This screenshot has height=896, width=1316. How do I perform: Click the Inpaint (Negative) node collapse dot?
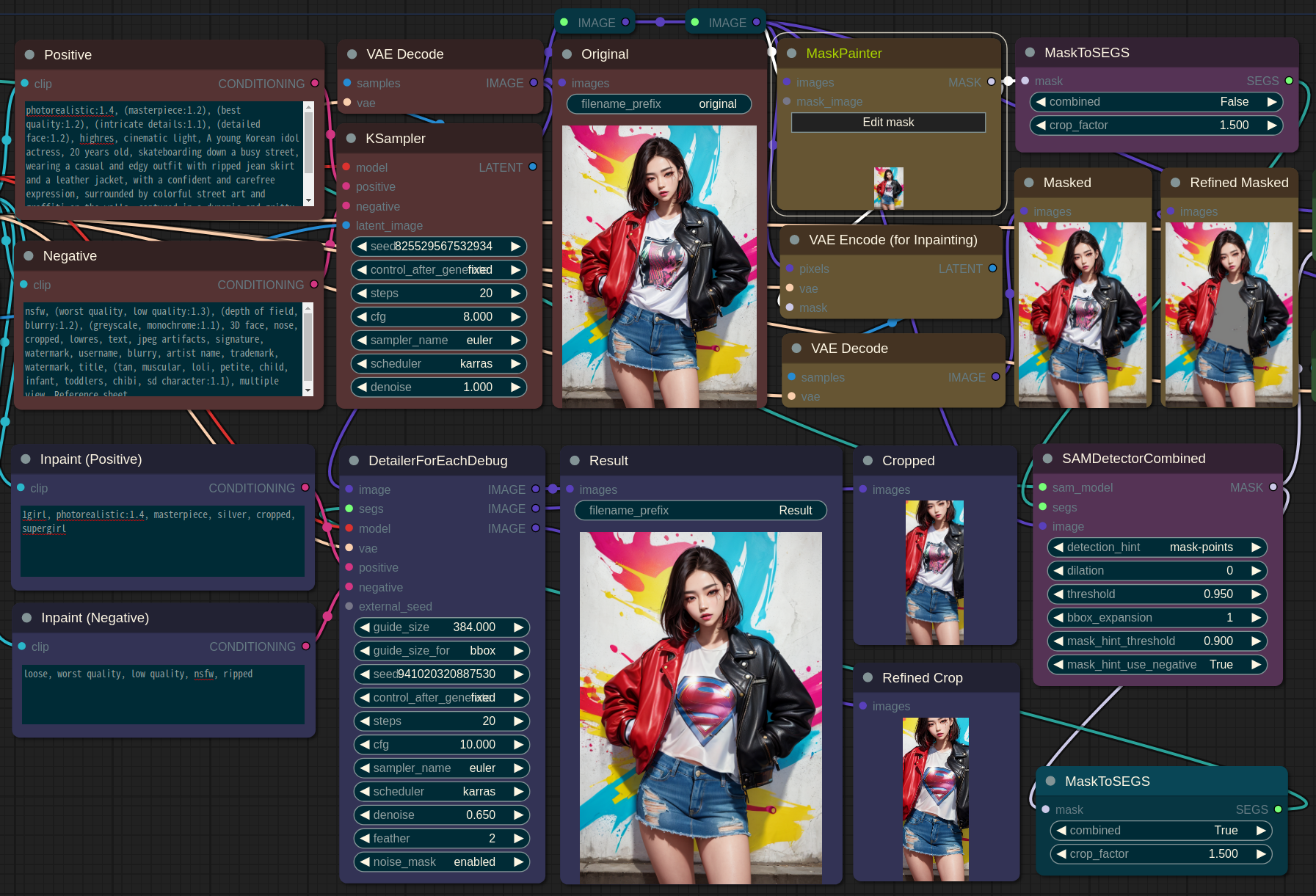coord(26,618)
